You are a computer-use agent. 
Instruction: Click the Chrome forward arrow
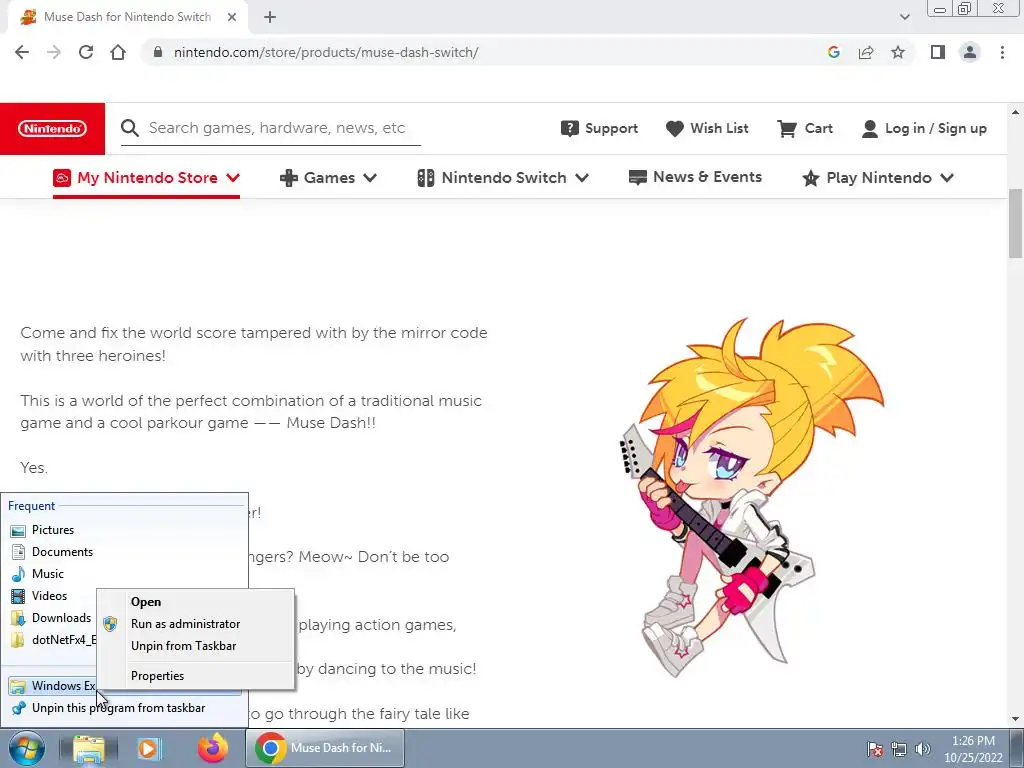[54, 52]
